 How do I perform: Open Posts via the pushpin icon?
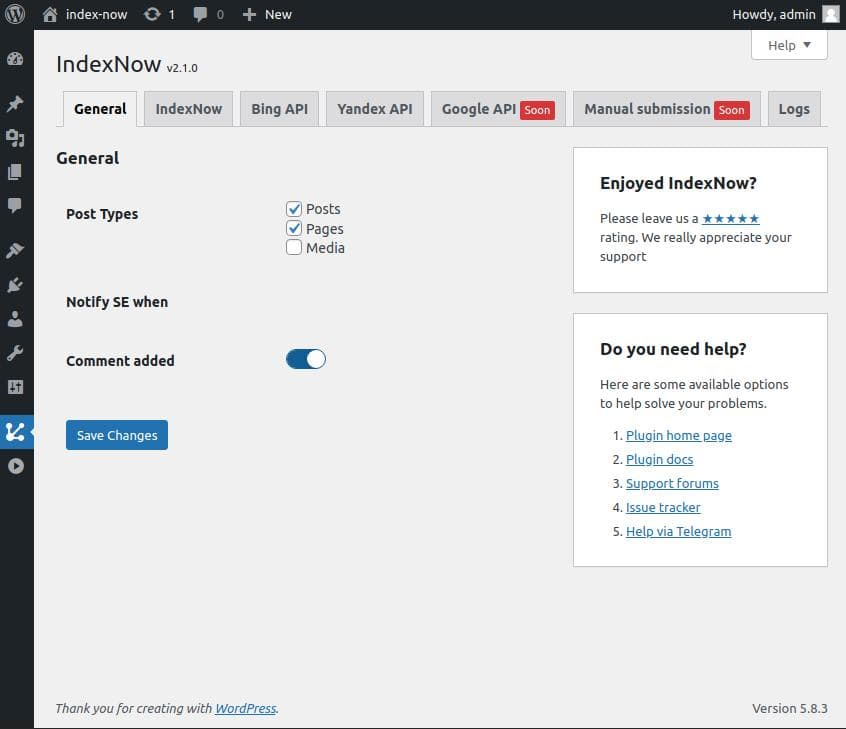[x=15, y=103]
